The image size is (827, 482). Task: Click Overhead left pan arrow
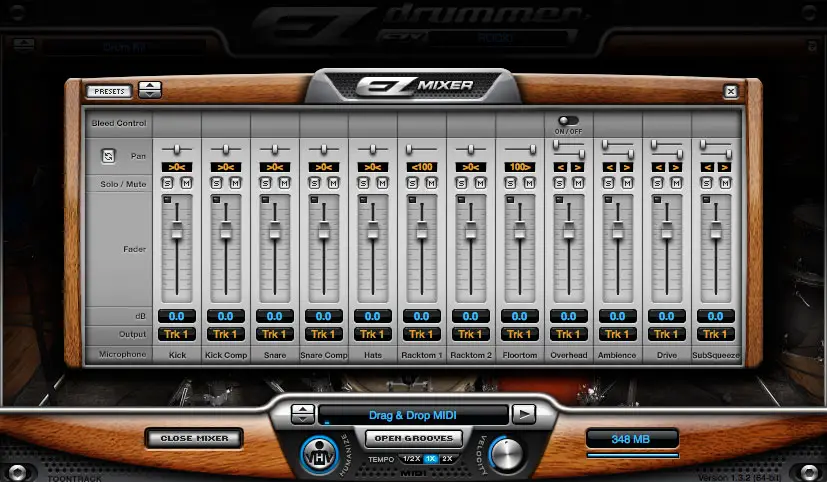point(560,167)
